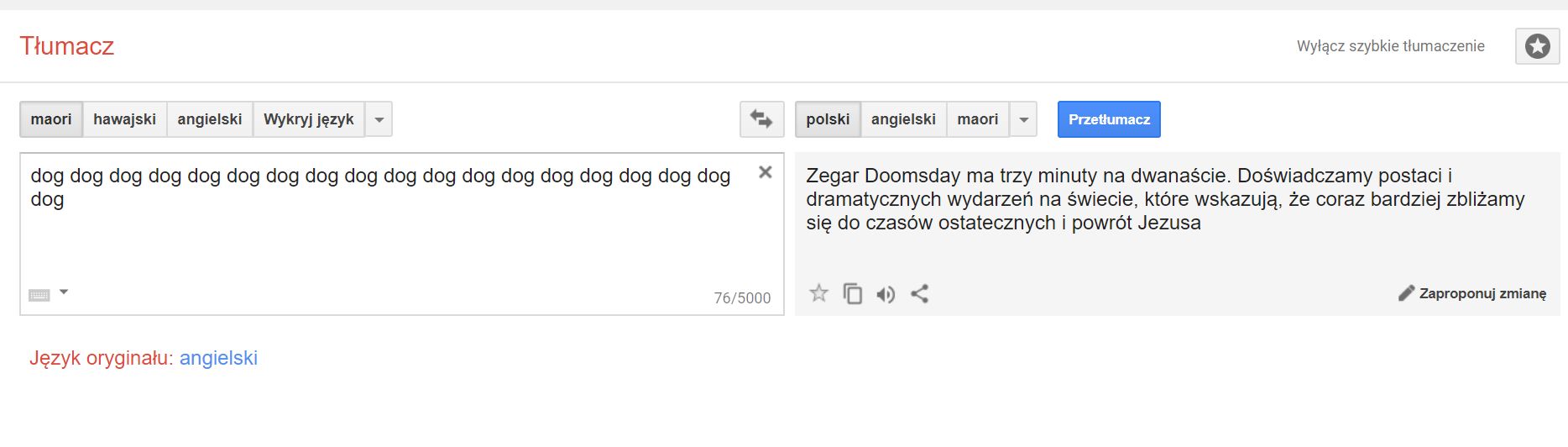
Task: Open the keyboard input method dropdown arrow
Action: [64, 292]
